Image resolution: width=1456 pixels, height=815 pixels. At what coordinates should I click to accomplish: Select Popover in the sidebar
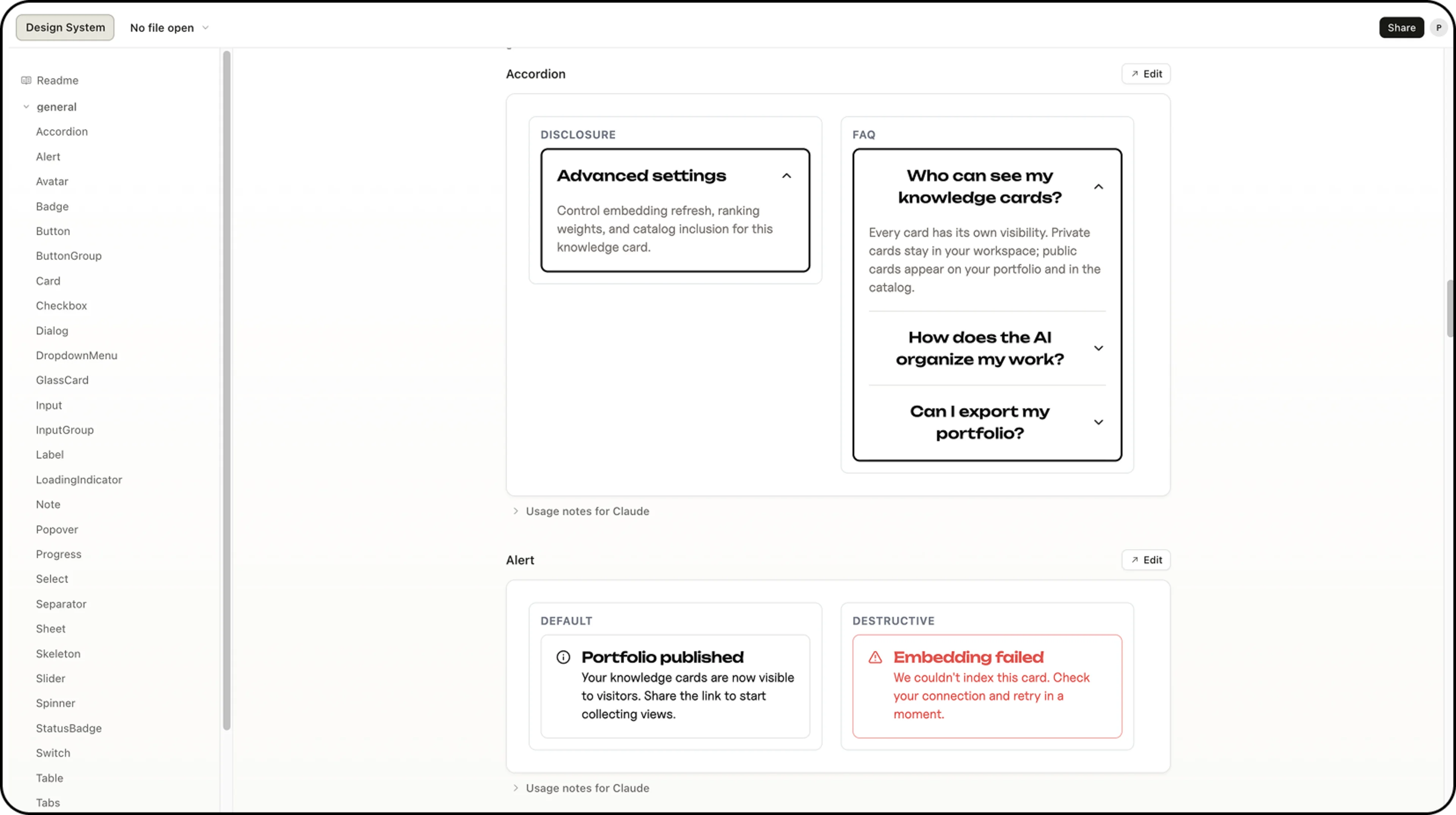click(57, 529)
